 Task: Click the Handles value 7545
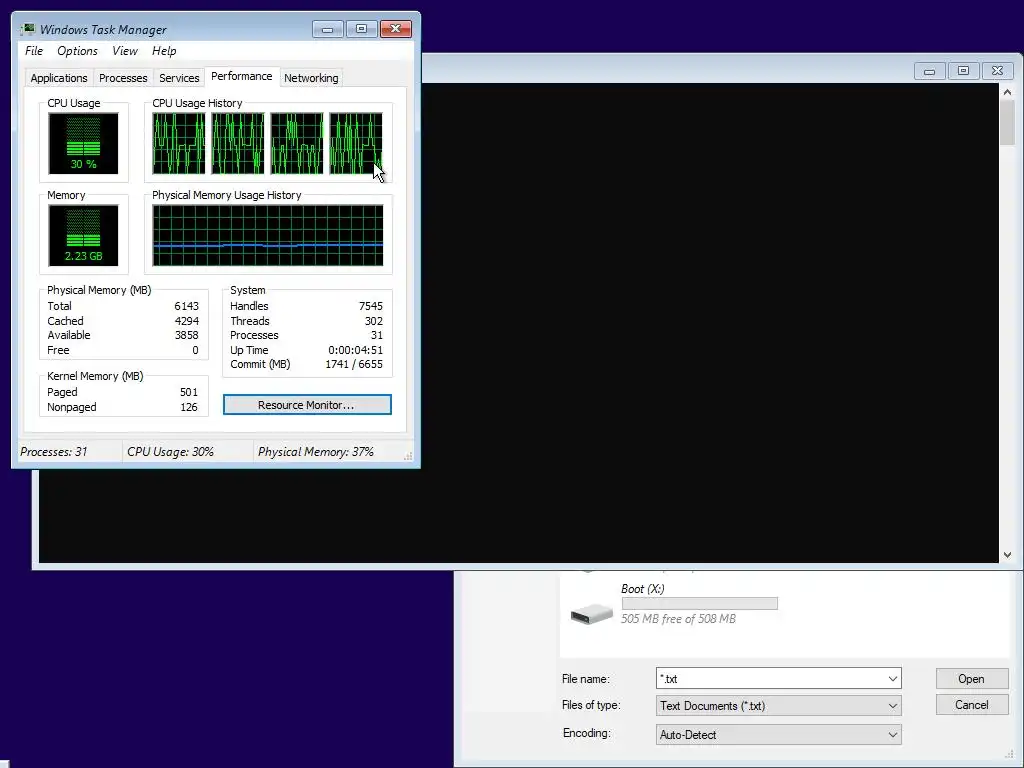click(x=370, y=306)
